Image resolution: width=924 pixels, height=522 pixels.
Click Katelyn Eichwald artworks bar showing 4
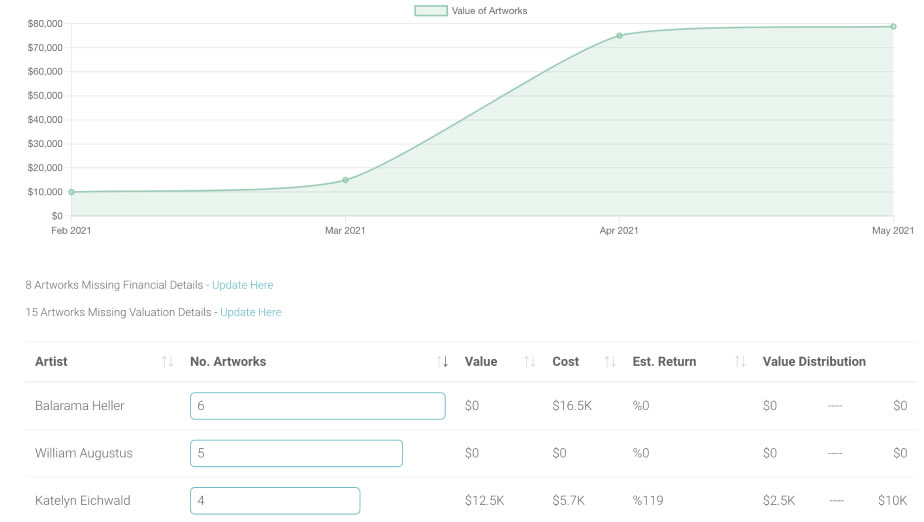[275, 500]
